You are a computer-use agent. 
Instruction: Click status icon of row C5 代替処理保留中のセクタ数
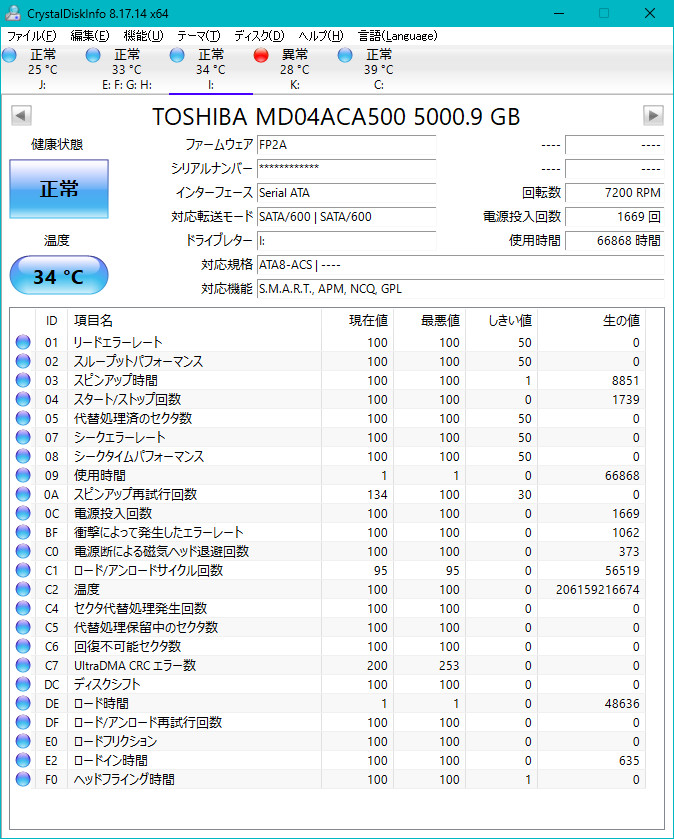[x=23, y=627]
